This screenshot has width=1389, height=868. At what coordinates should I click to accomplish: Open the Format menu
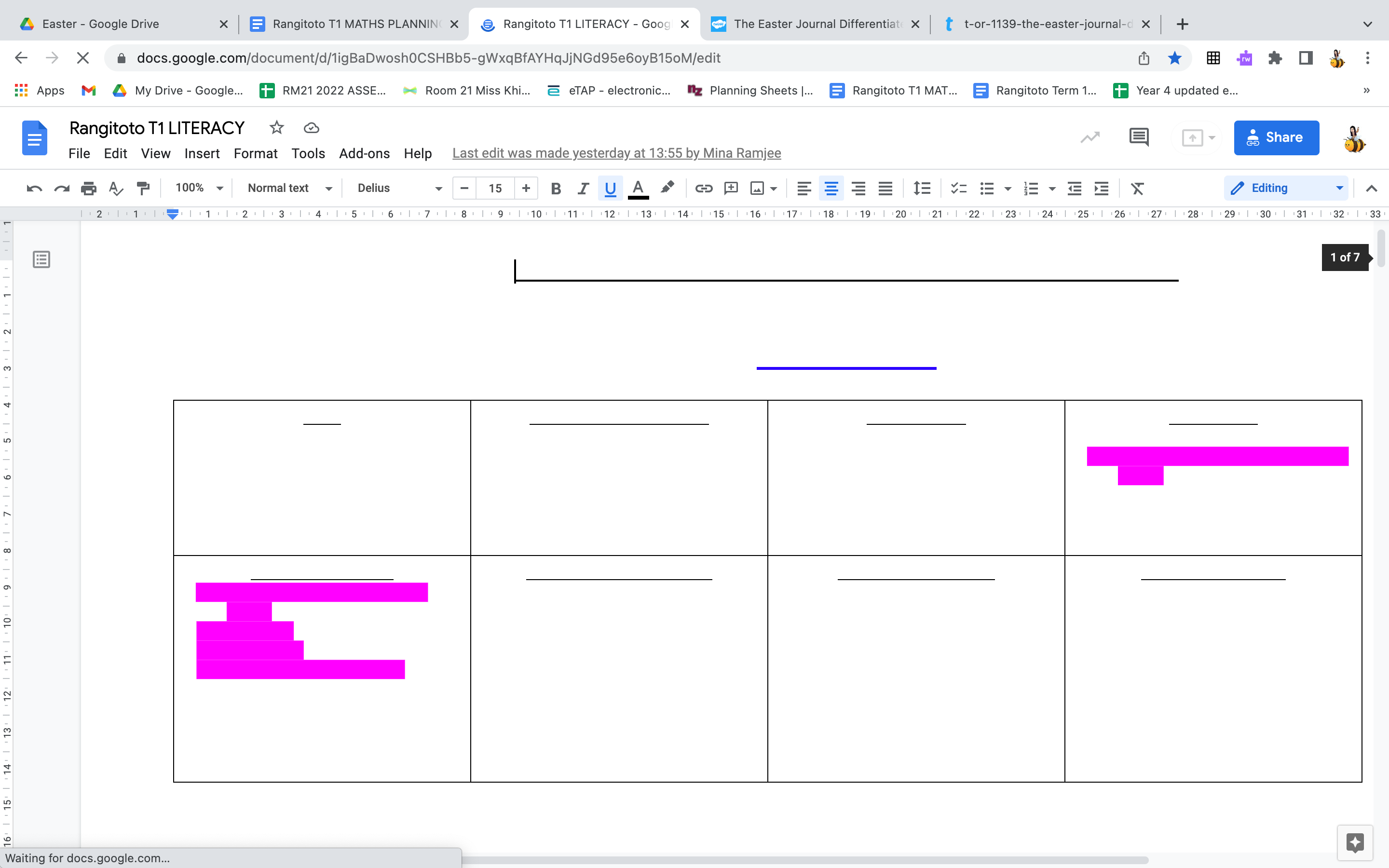pos(255,153)
